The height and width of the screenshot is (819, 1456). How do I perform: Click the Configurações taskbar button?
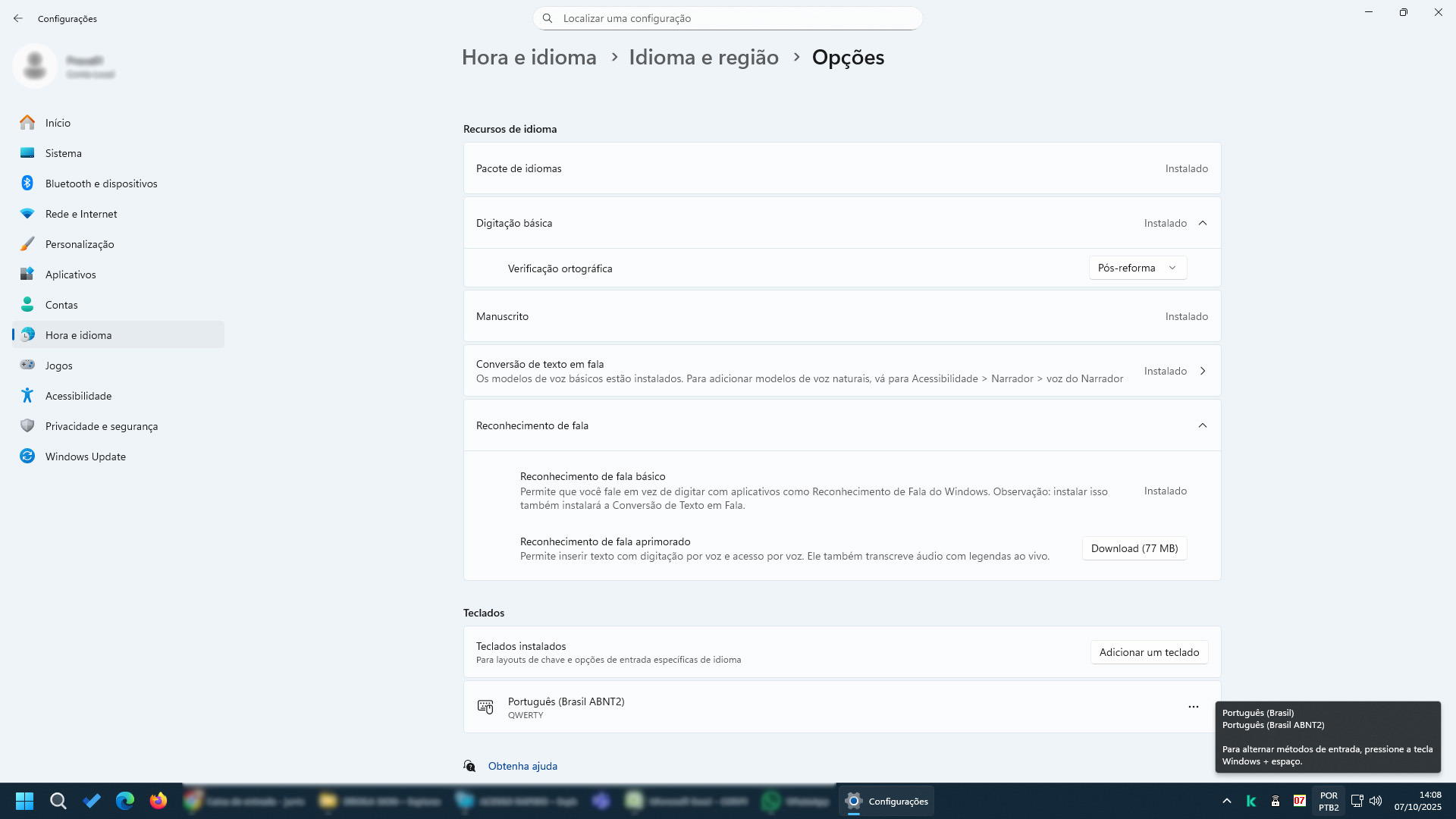(886, 801)
